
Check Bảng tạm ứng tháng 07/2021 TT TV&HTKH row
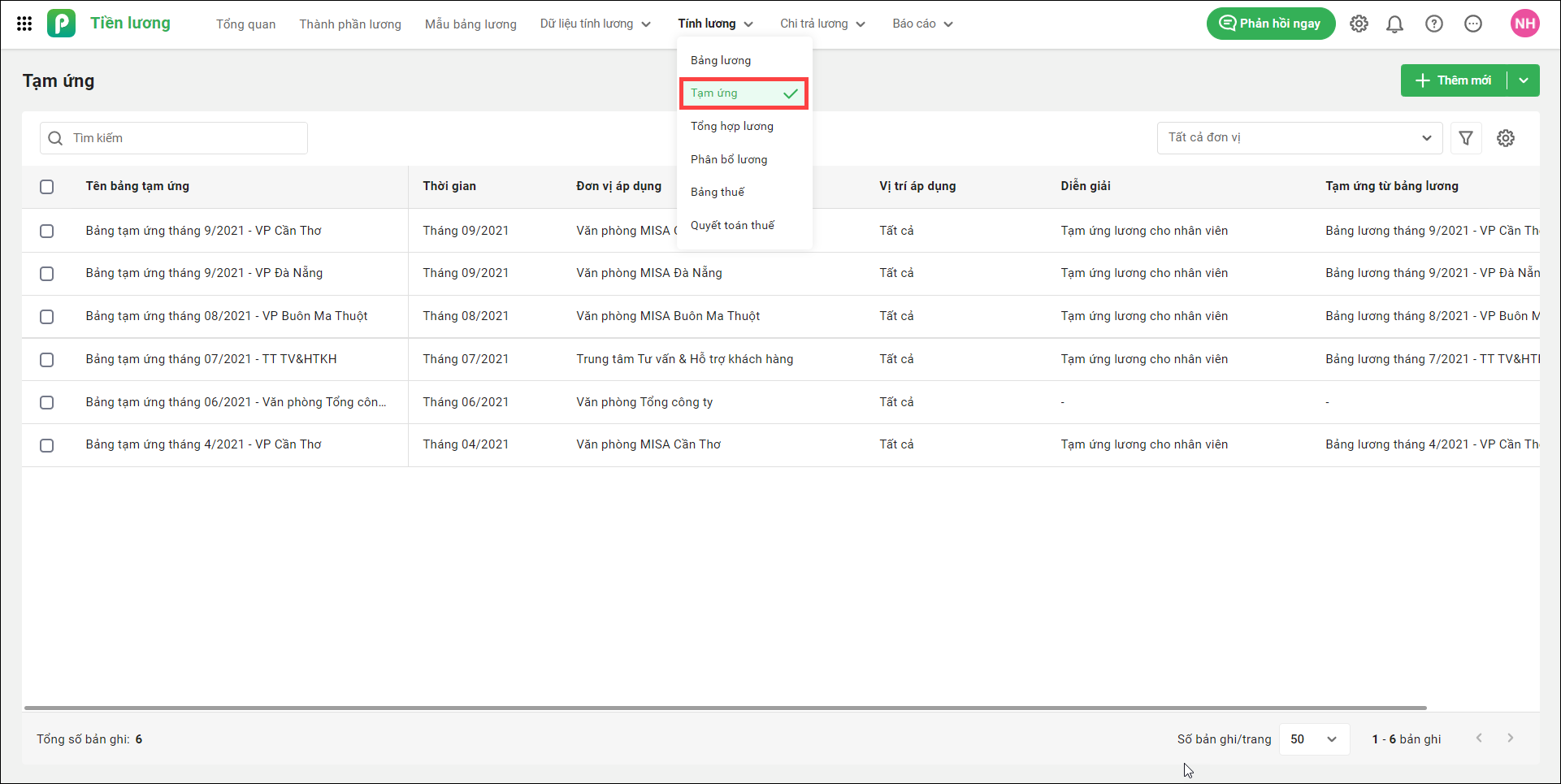coord(47,360)
